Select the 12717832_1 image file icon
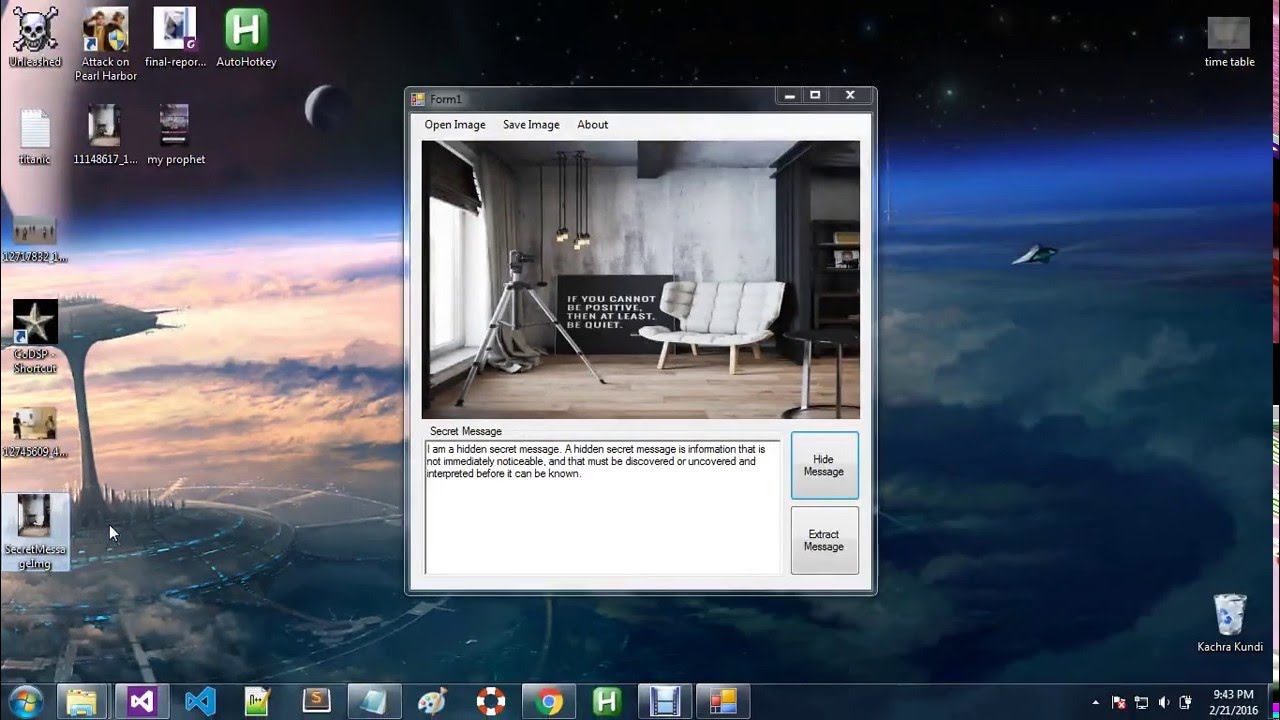The width and height of the screenshot is (1280, 720). (x=35, y=240)
